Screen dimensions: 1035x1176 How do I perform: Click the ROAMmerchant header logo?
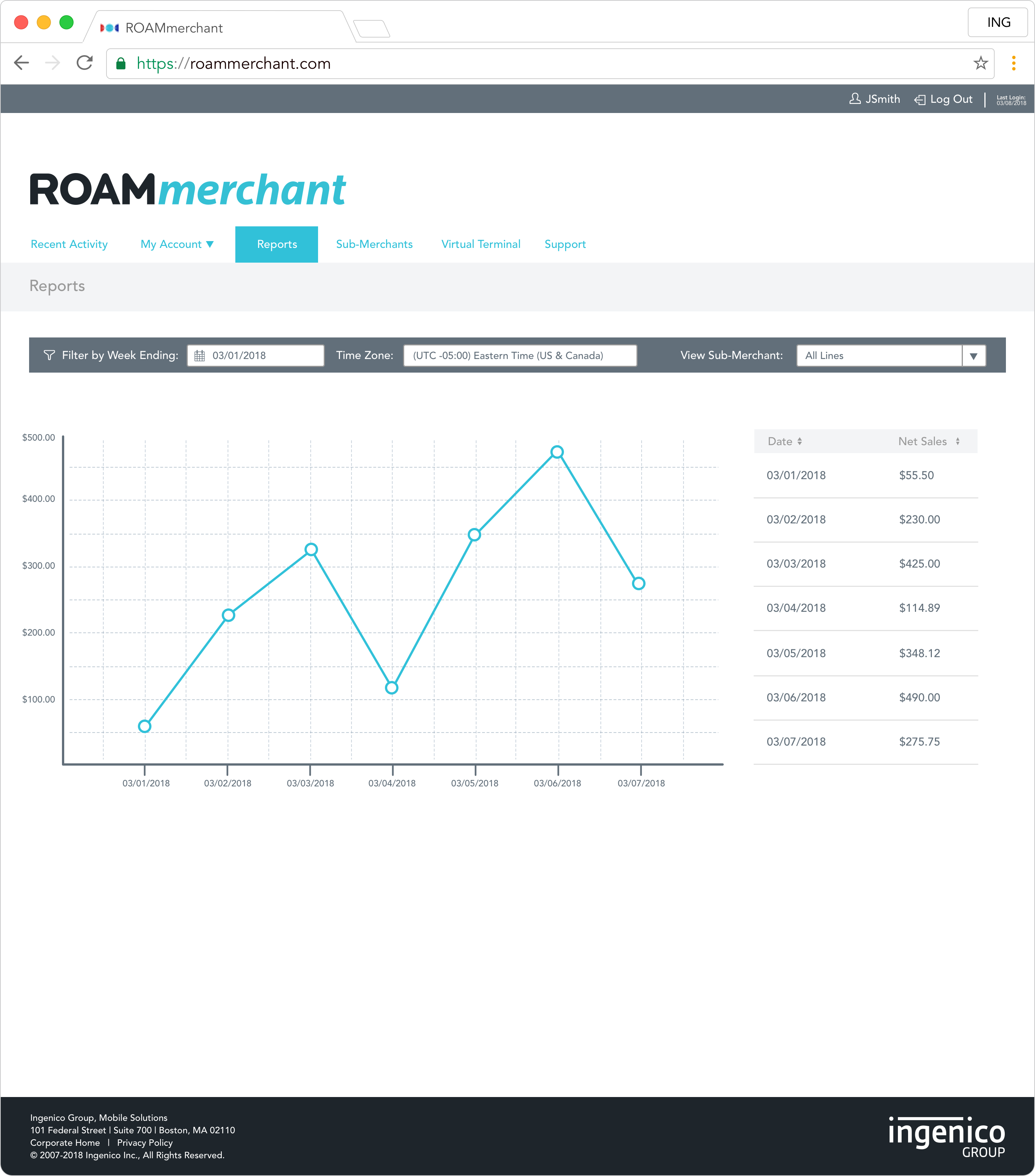tap(187, 189)
